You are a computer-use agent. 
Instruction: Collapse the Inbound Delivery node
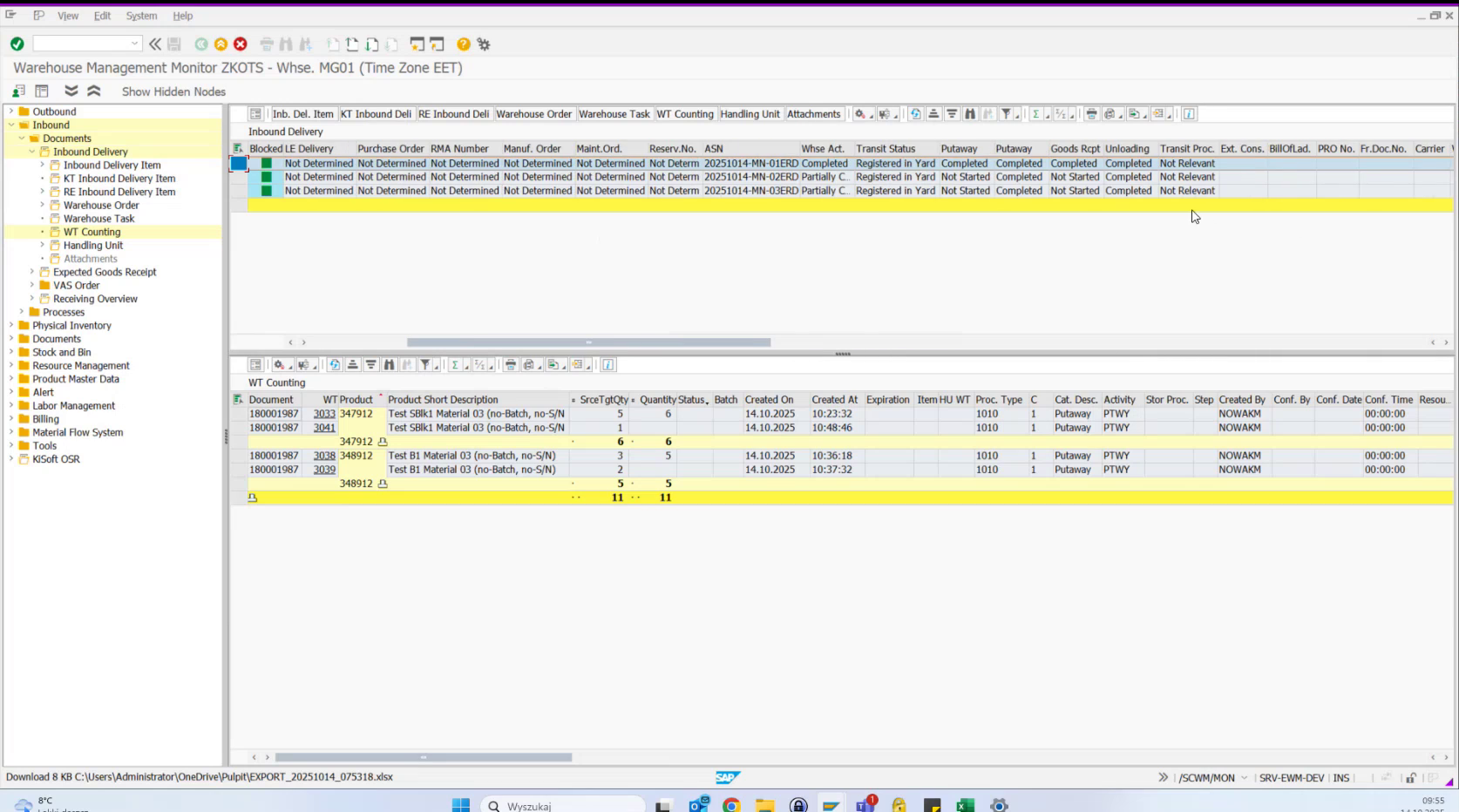coord(31,151)
